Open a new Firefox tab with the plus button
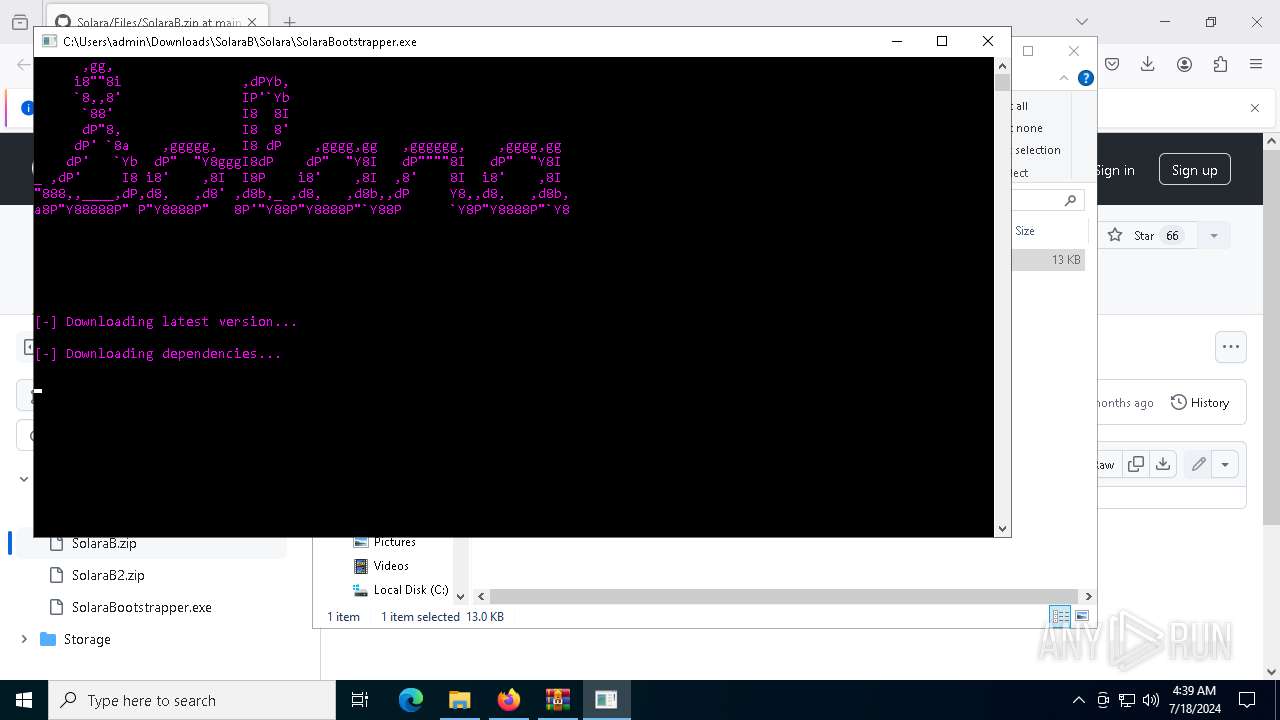This screenshot has height=720, width=1280. (x=289, y=22)
